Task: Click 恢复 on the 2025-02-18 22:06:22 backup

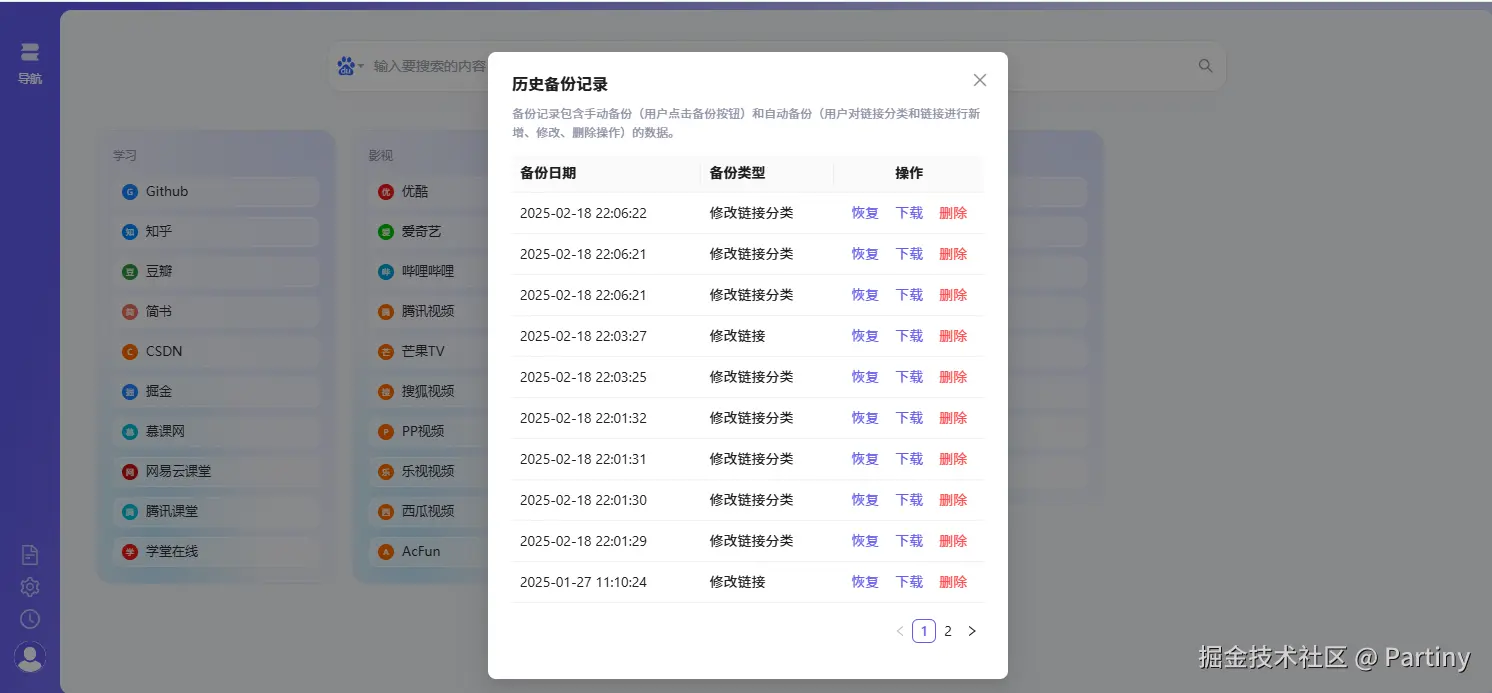Action: point(864,212)
